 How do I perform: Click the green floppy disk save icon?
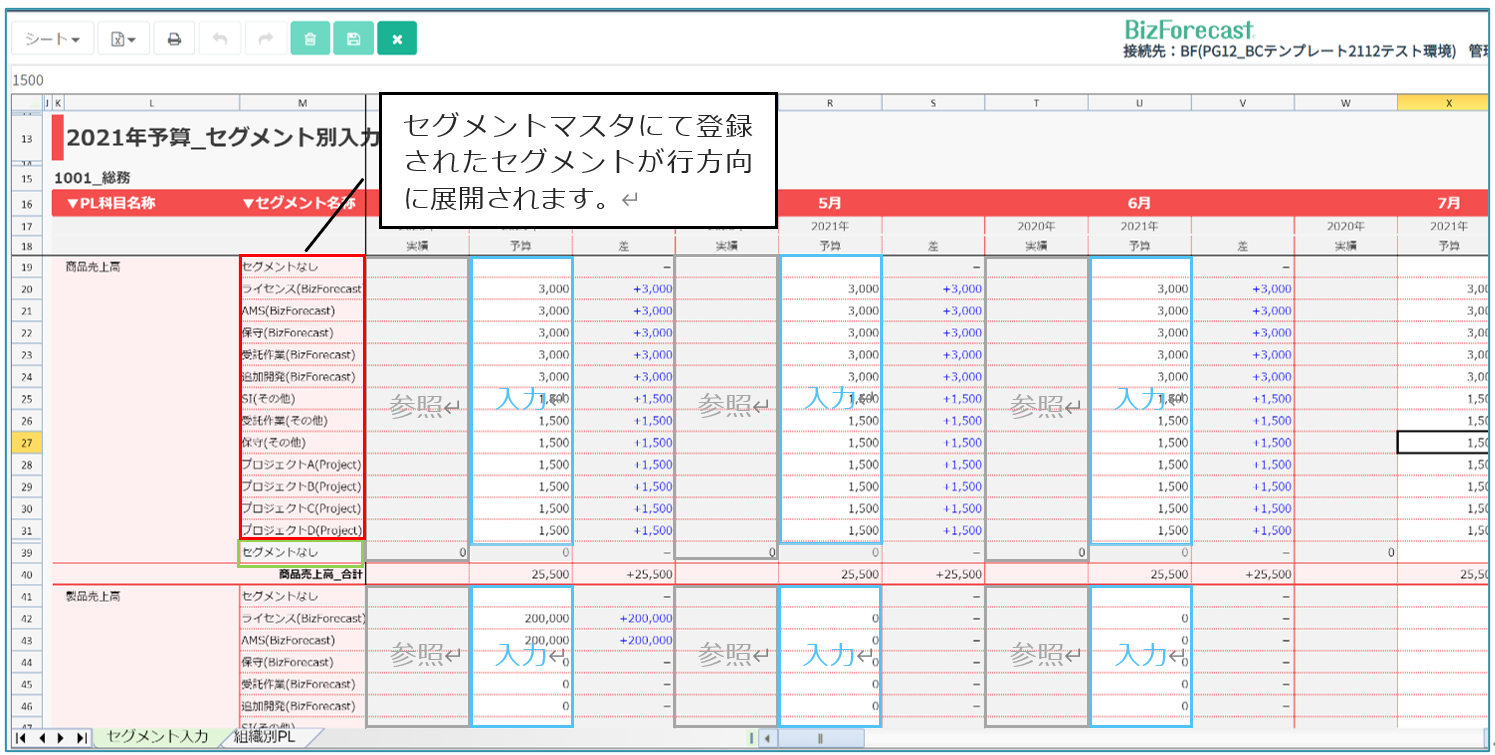coord(353,39)
